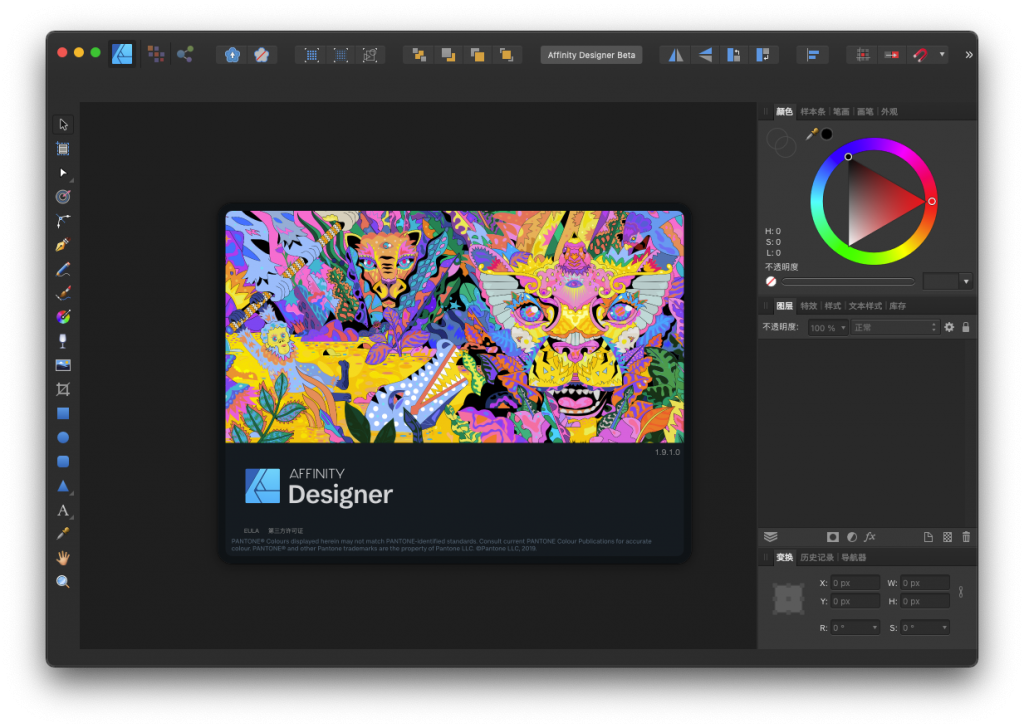Open the shear S dropdown
Viewport: 1024px width, 728px height.
944,627
